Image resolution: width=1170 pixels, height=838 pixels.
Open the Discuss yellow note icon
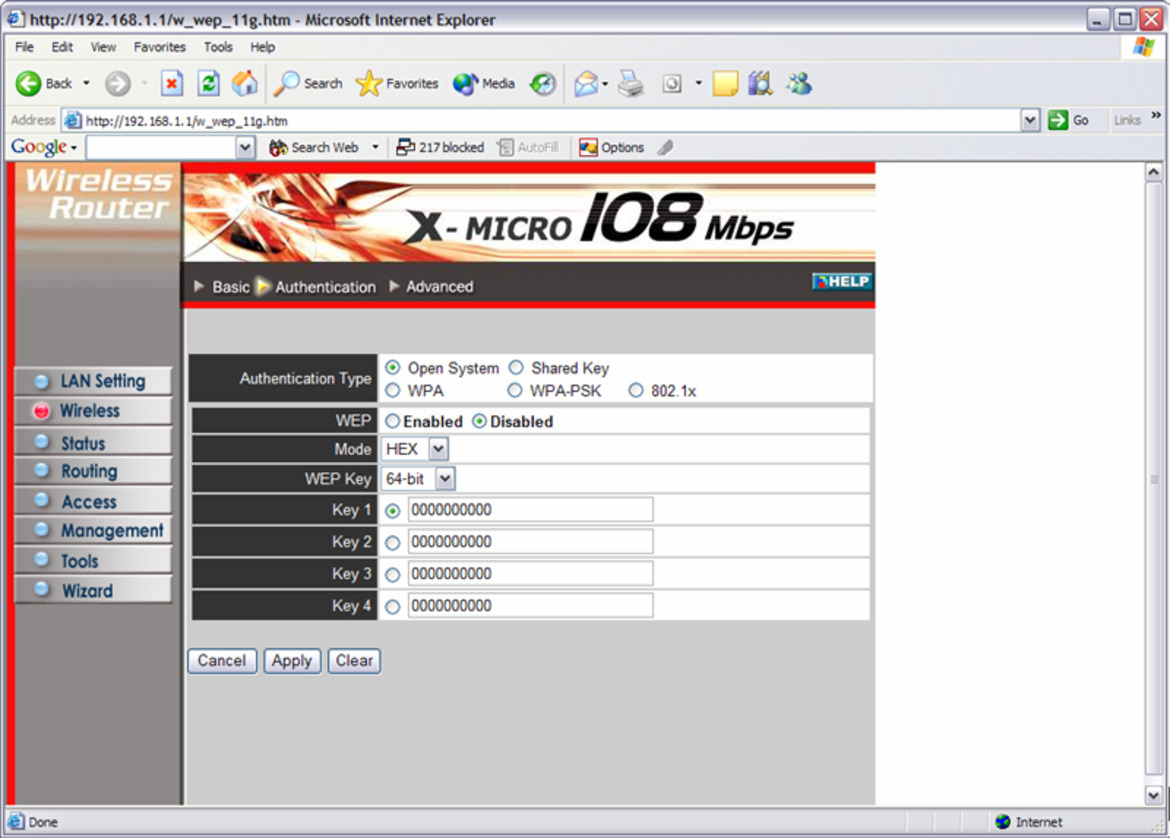725,84
